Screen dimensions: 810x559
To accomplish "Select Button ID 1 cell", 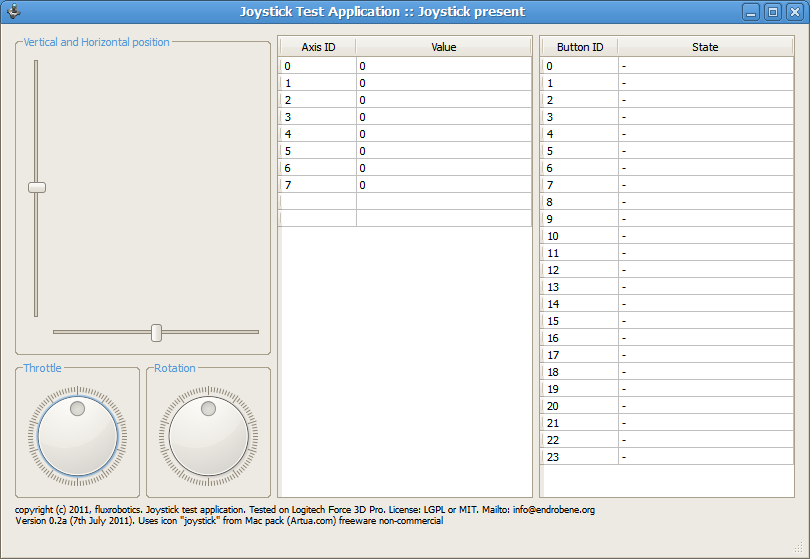I will [580, 83].
